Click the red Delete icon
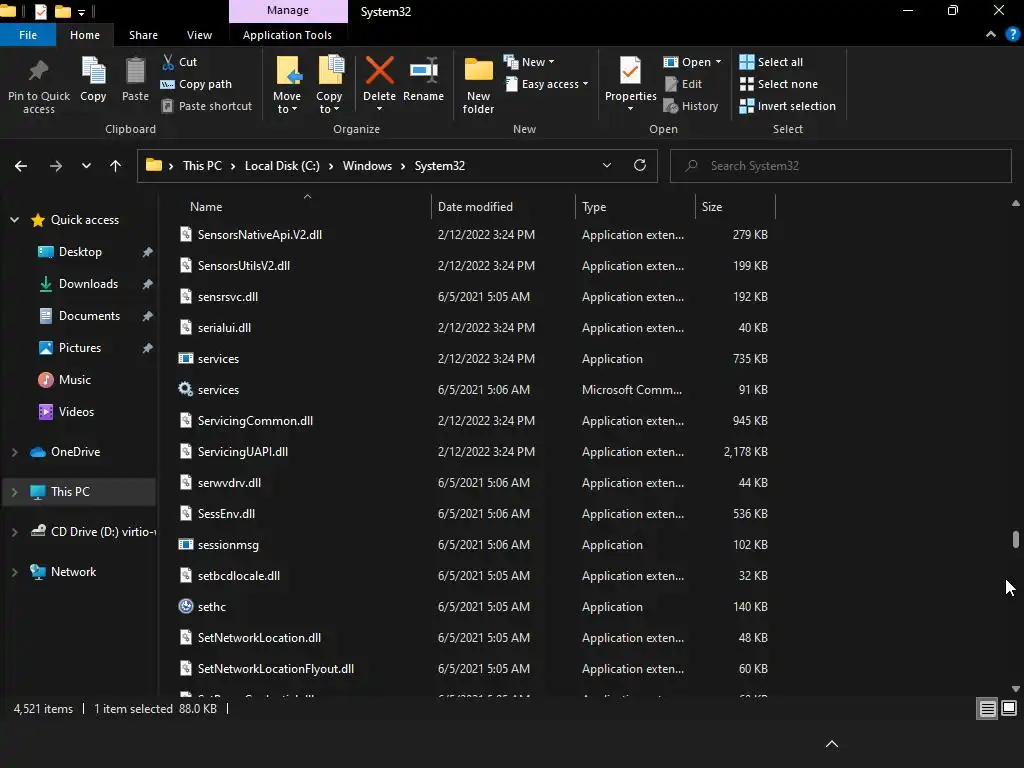 tap(379, 71)
